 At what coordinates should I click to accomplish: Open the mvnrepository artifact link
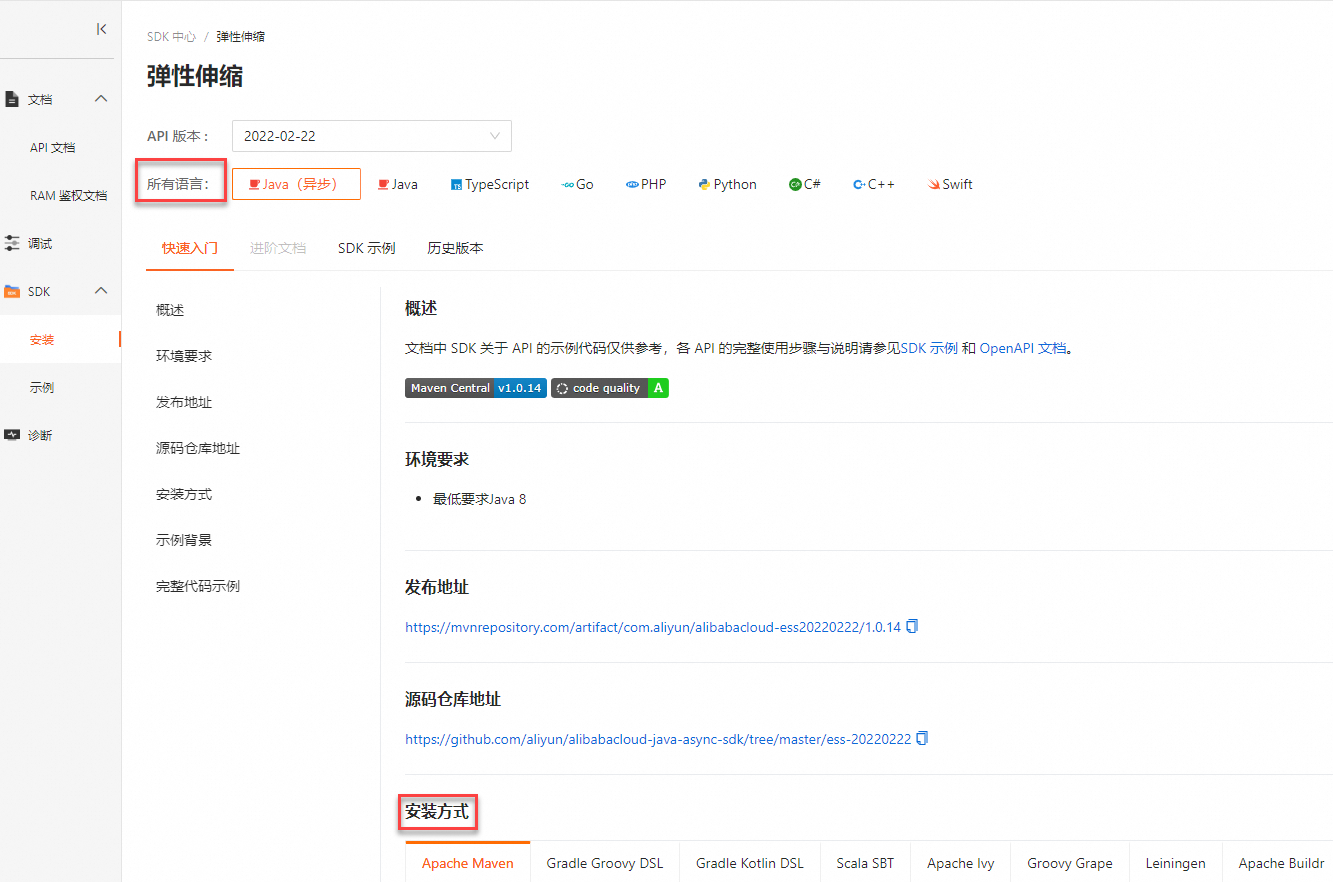click(653, 627)
